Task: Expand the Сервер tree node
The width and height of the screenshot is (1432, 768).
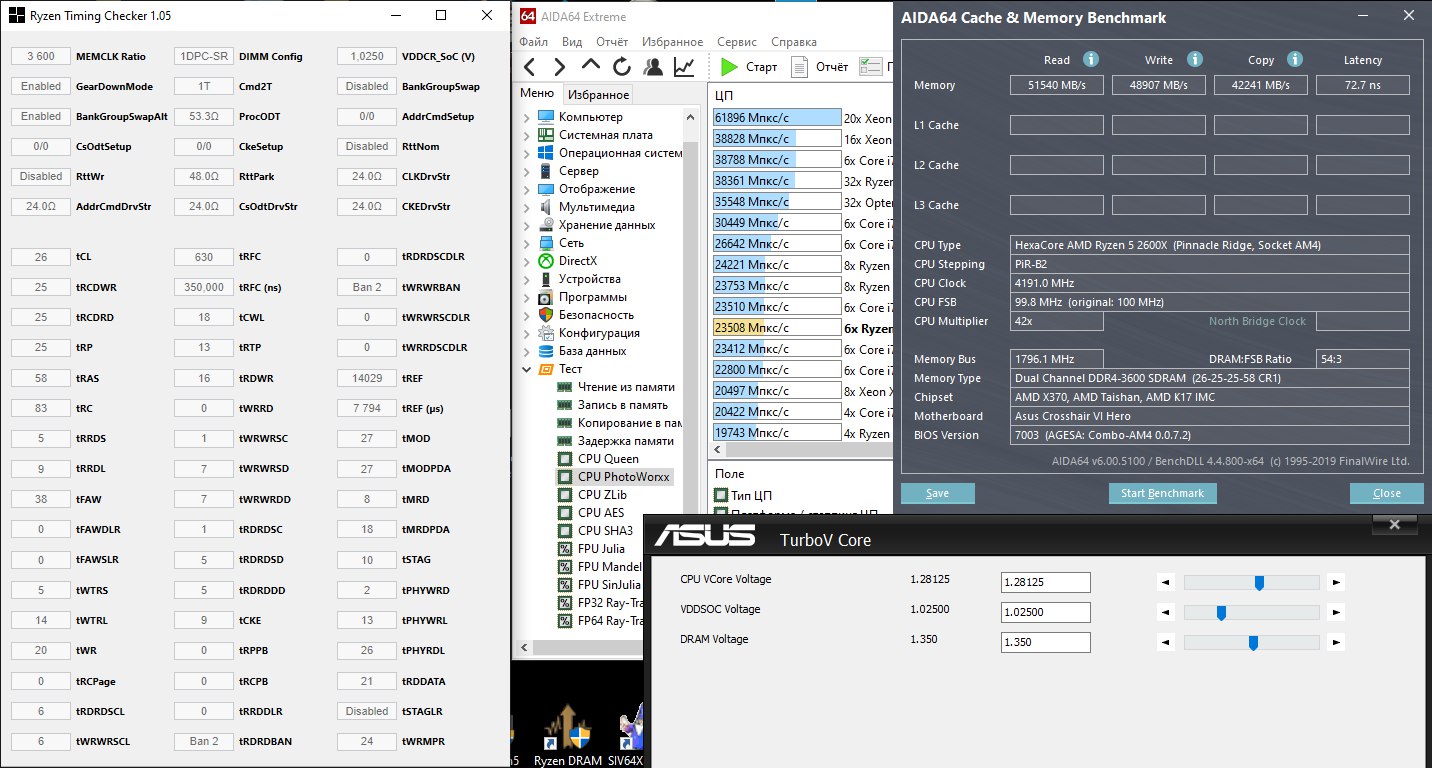Action: click(x=527, y=172)
